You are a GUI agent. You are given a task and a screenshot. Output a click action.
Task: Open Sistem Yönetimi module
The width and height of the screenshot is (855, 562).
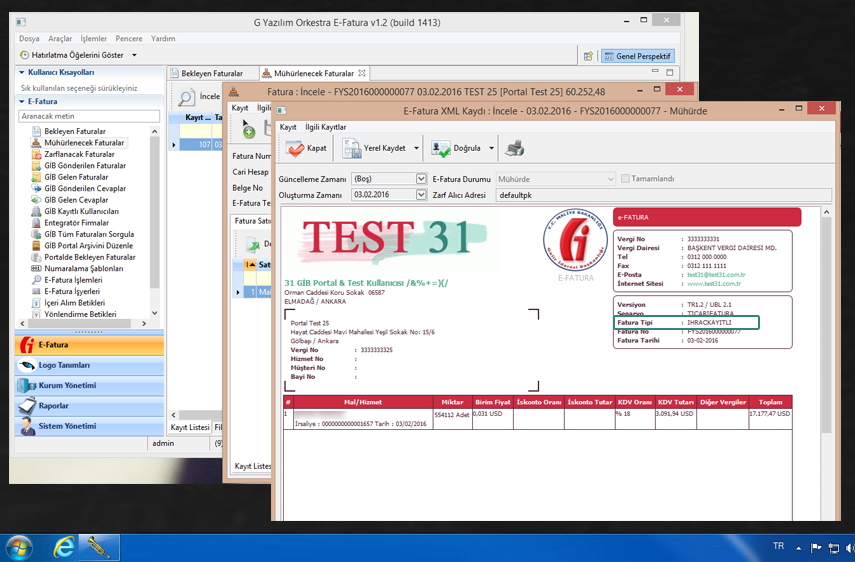point(89,426)
